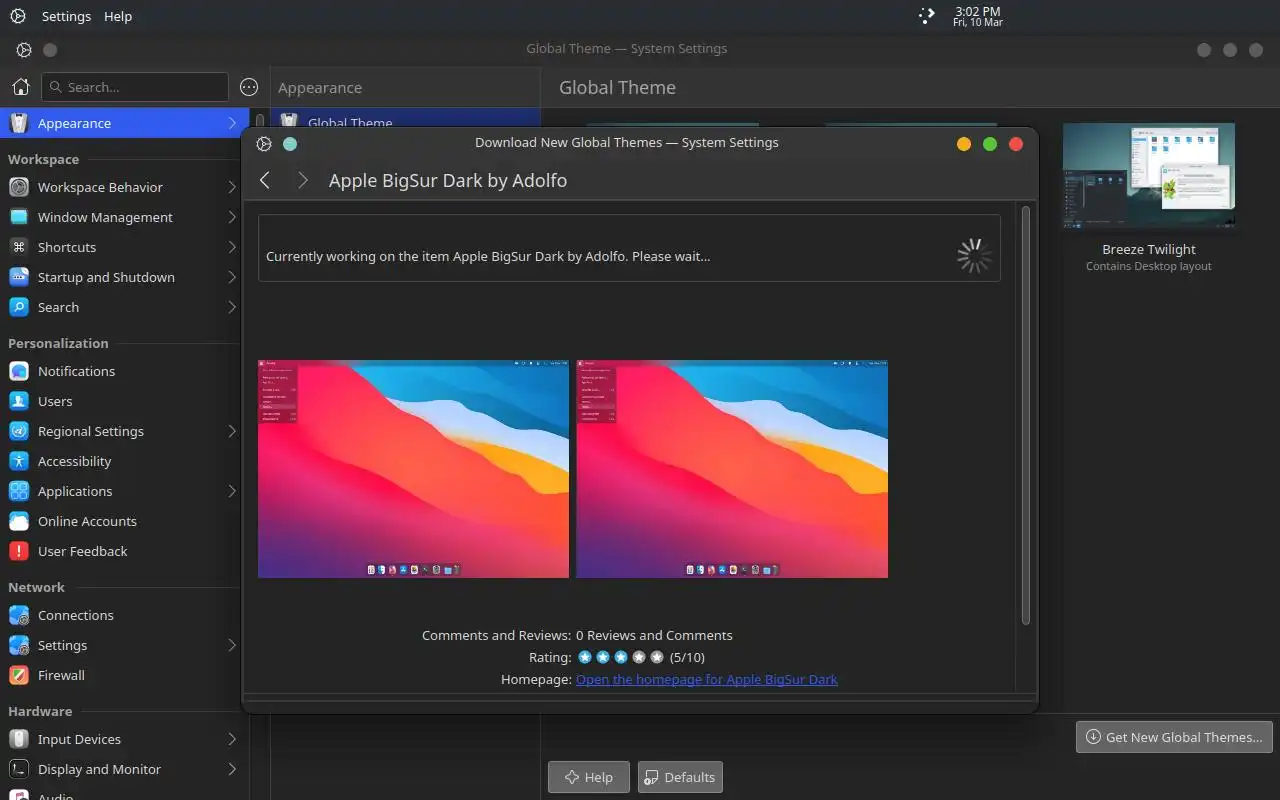Click the Search magnifier icon in the sidebar list
The image size is (1280, 800).
click(x=19, y=307)
